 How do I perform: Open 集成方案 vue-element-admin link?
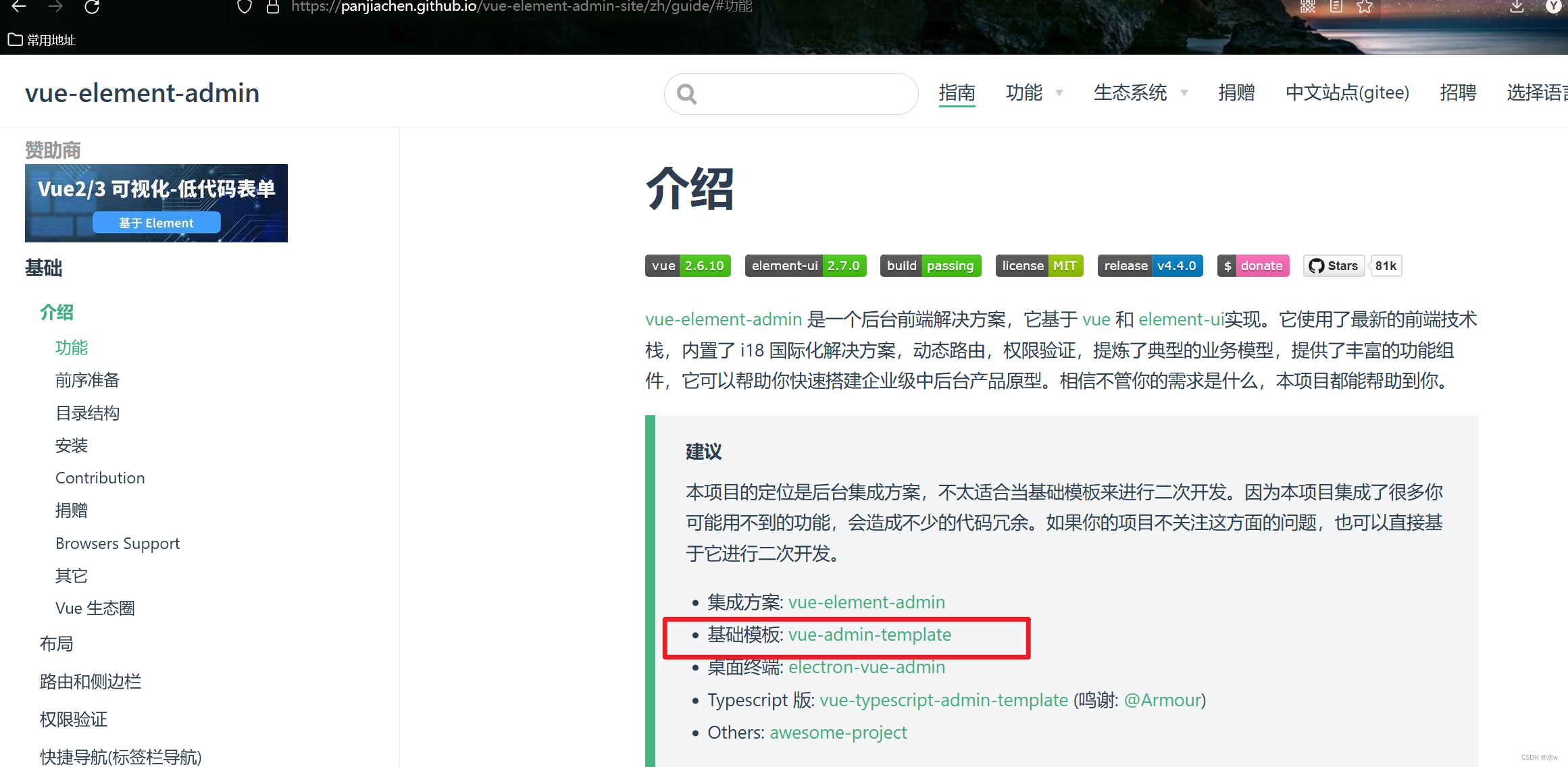point(867,602)
